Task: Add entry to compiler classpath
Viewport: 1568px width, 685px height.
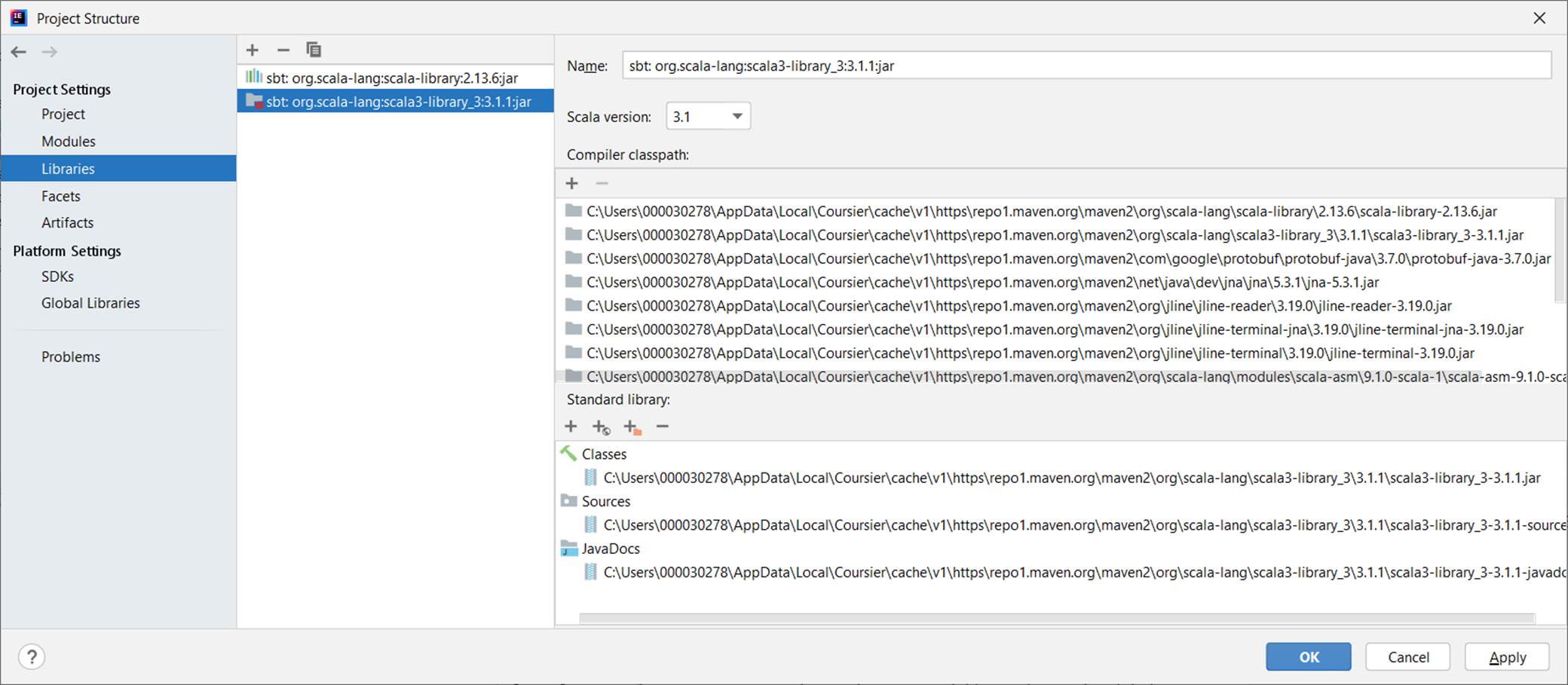Action: [572, 183]
